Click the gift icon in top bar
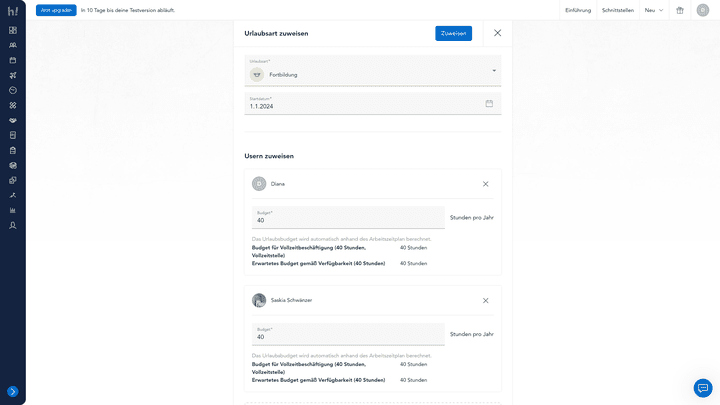Screen dimensions: 720x405 click(680, 10)
